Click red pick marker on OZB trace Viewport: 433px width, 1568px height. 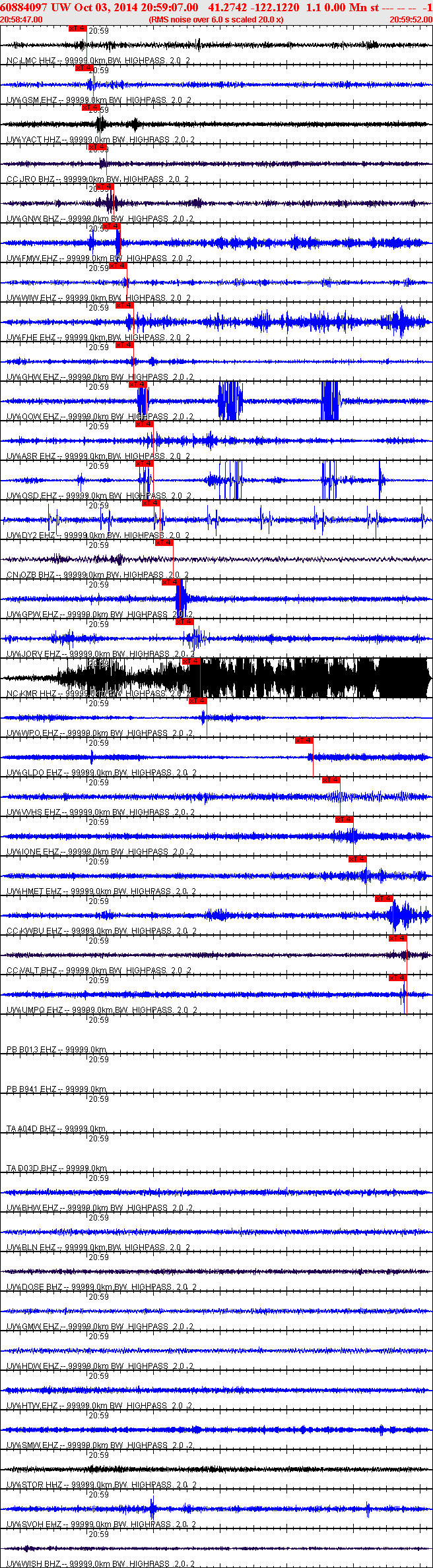[164, 543]
